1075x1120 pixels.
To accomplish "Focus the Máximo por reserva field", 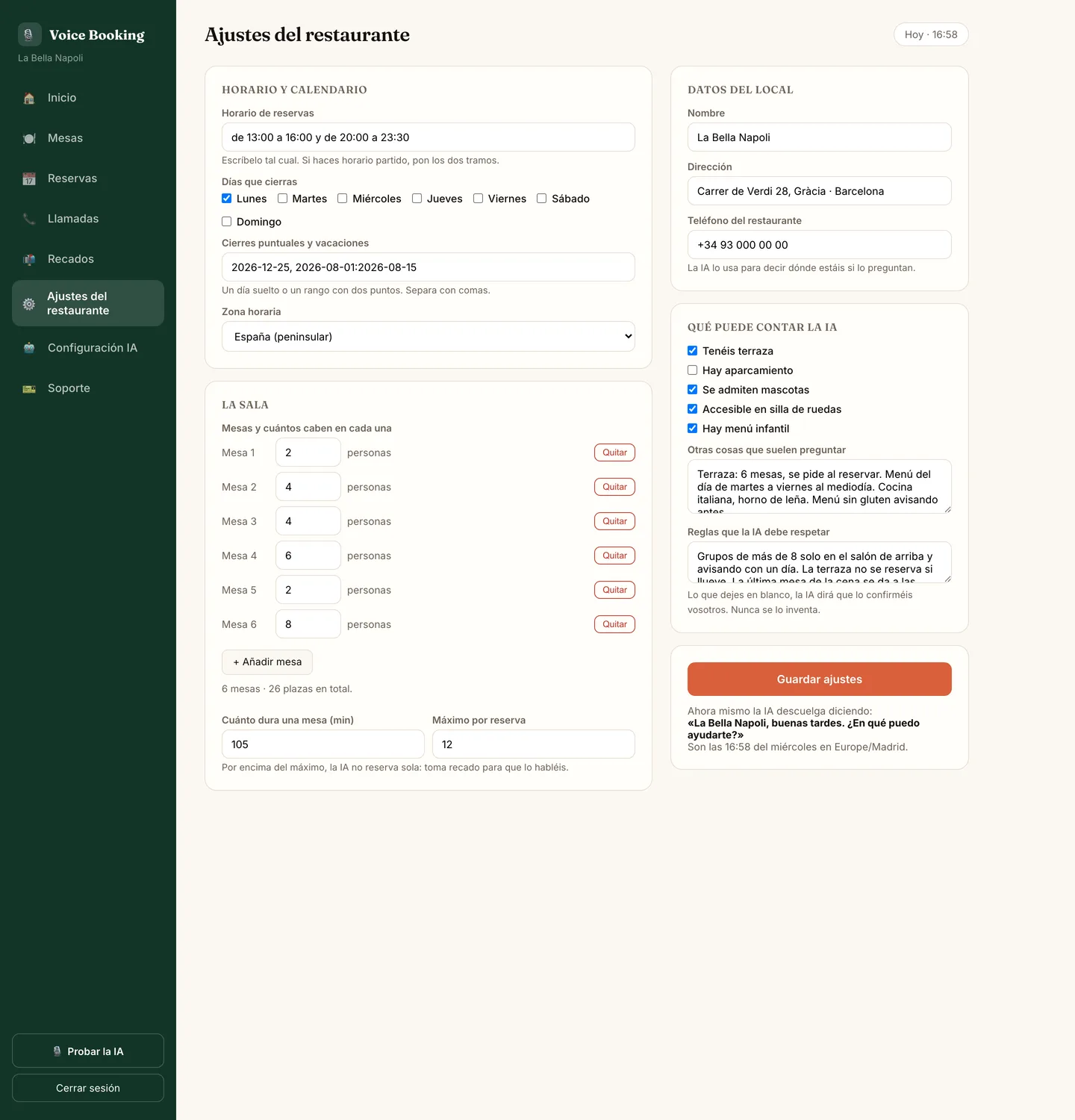I will pyautogui.click(x=534, y=744).
